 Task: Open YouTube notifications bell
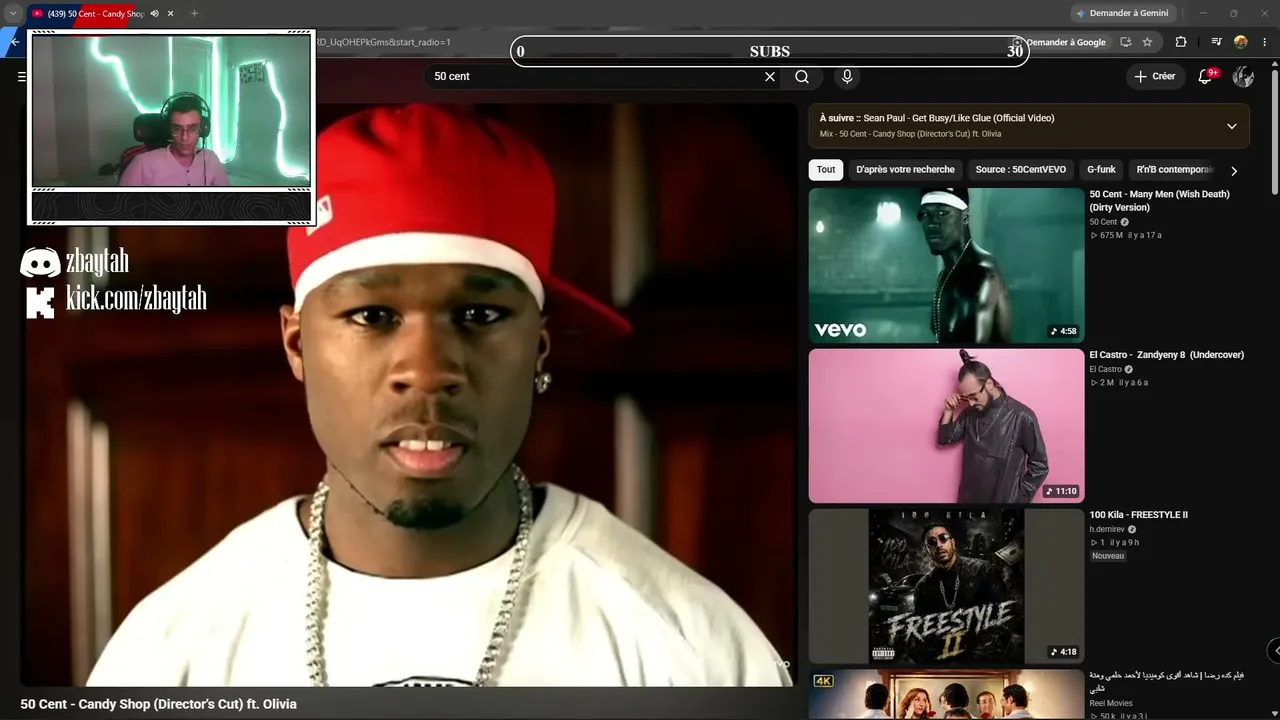pos(1206,77)
